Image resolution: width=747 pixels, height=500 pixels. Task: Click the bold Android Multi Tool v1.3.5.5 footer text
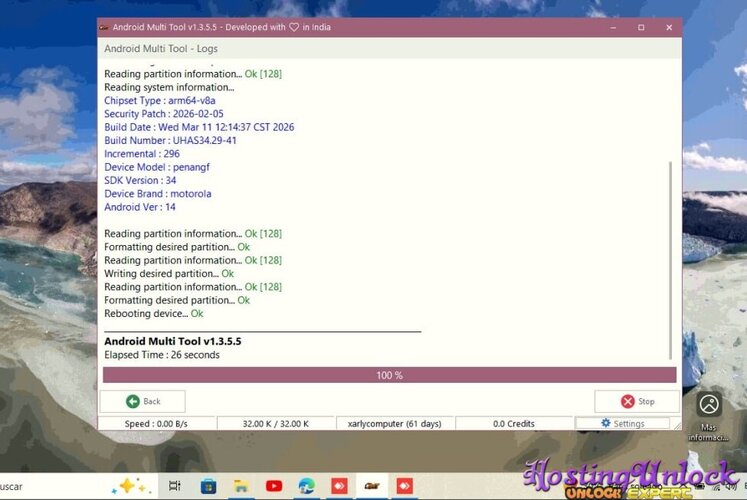point(172,341)
